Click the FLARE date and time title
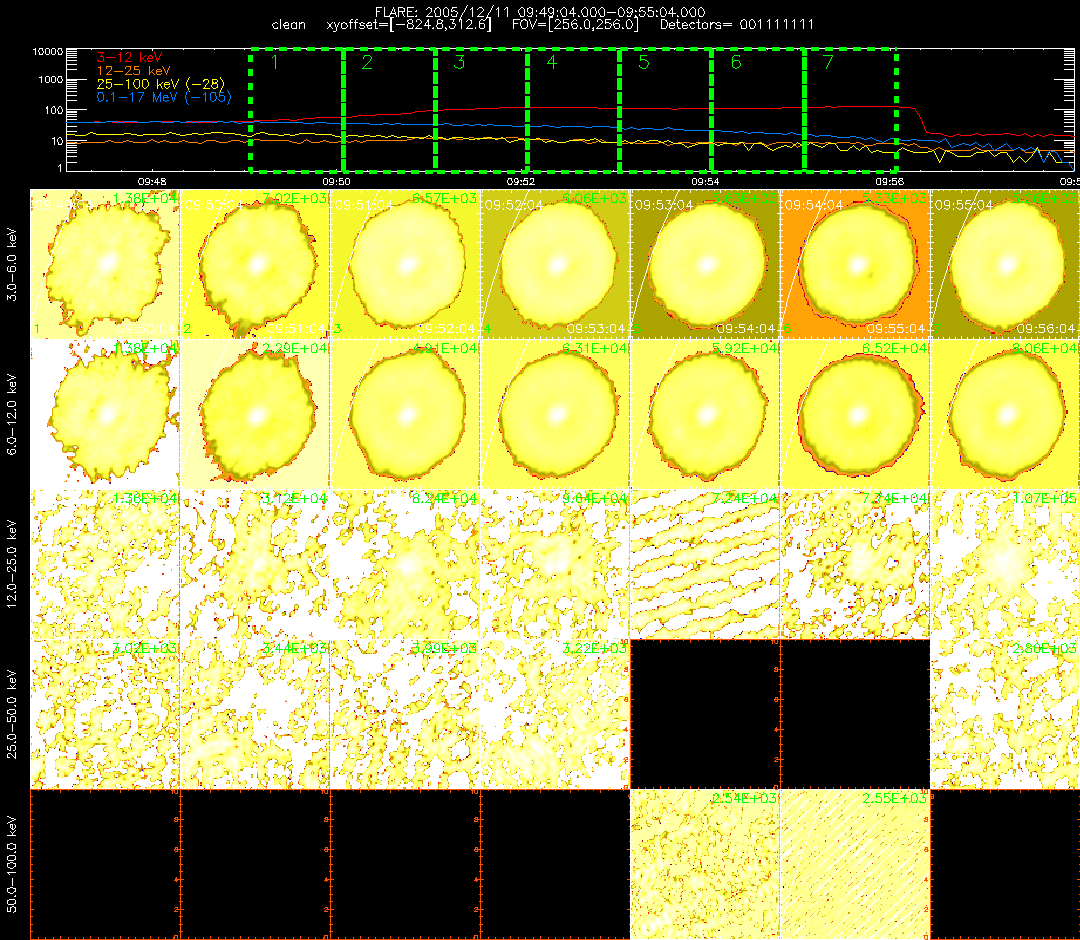 pos(540,12)
